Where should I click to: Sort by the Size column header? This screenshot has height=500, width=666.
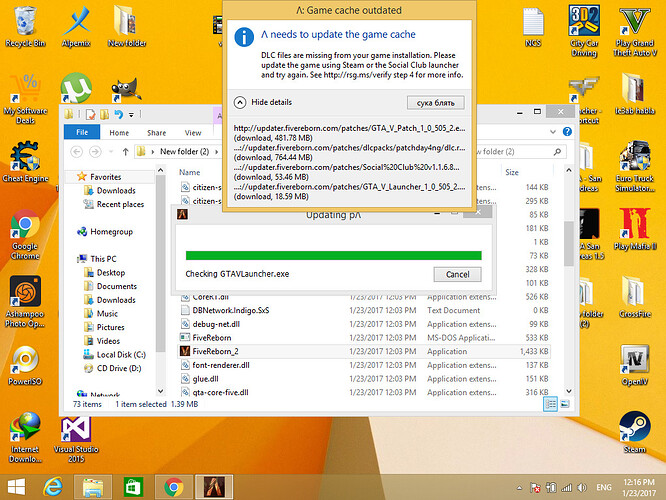512,172
